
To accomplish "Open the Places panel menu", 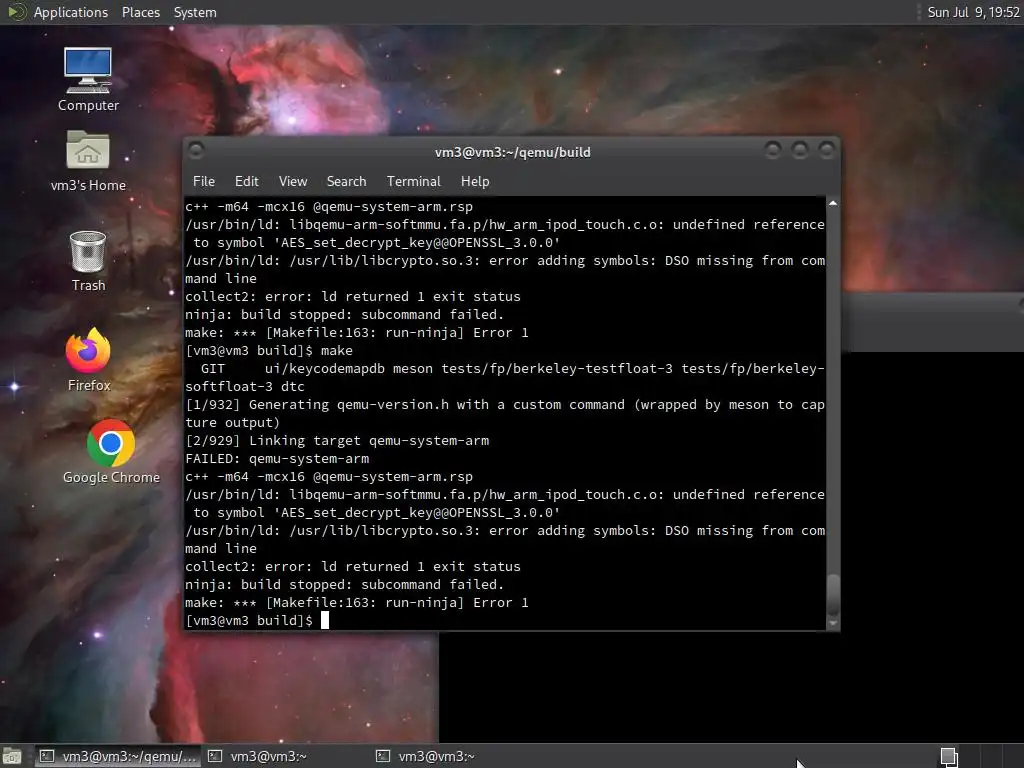I will (x=140, y=12).
